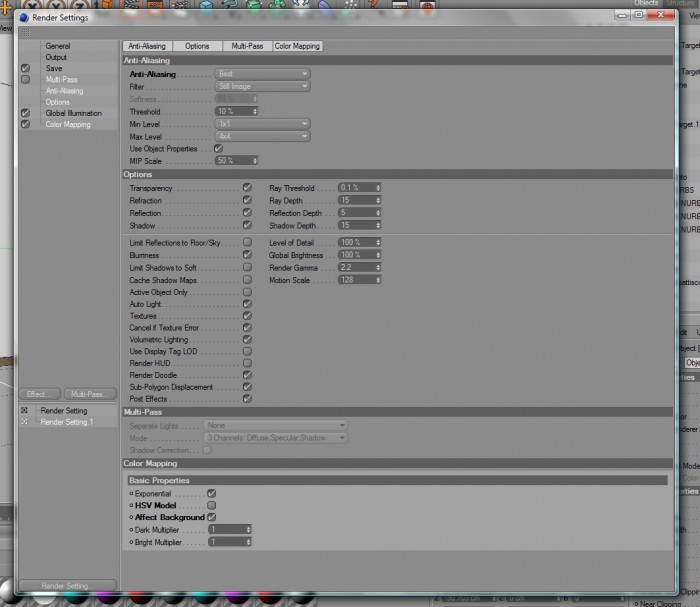Enable Use Display Tag LOD
This screenshot has height=607, width=700.
click(247, 351)
